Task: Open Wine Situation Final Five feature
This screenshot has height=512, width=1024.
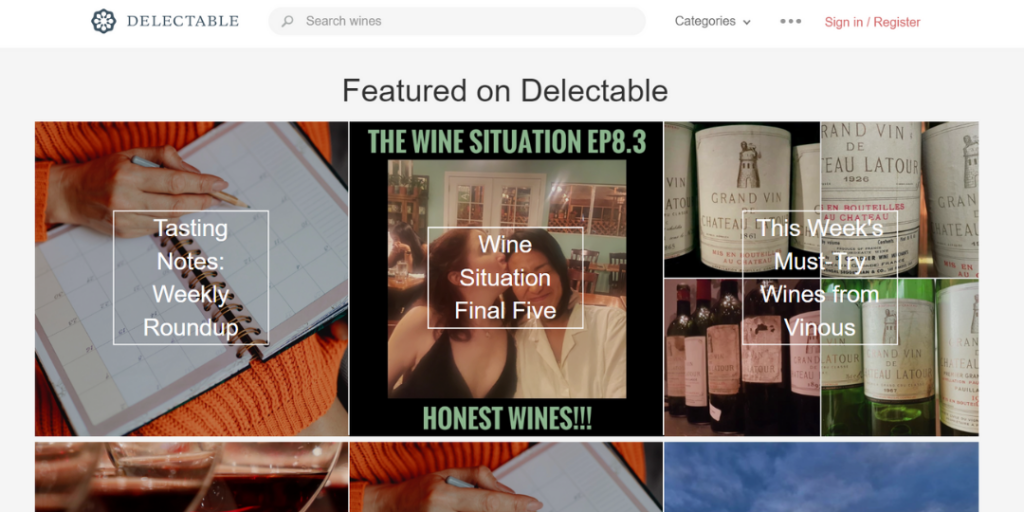Action: (506, 278)
